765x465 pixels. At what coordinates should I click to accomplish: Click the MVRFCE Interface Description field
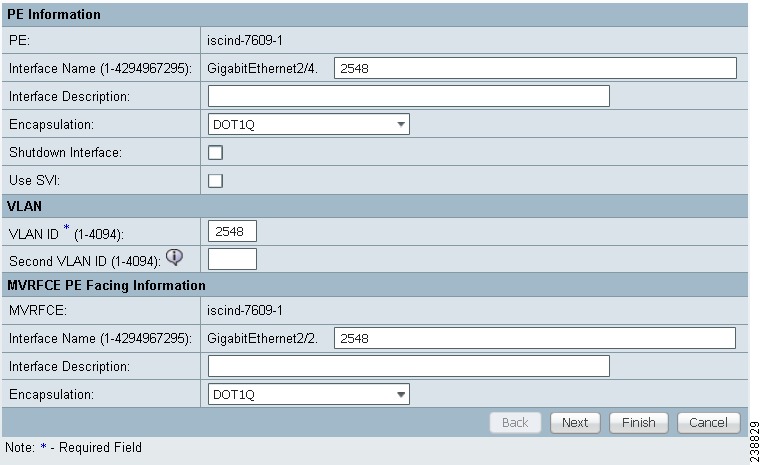(x=409, y=366)
